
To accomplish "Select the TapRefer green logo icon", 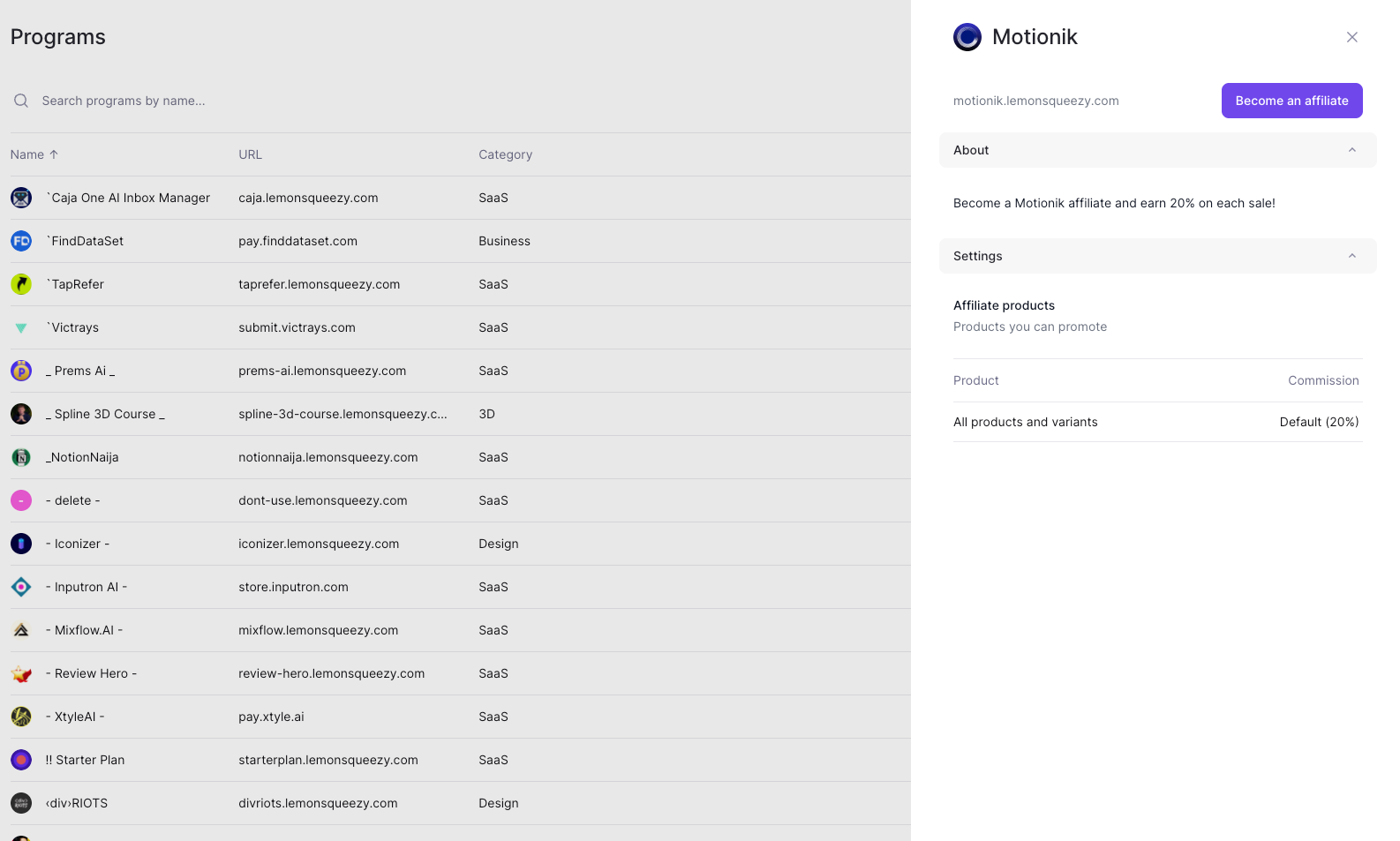I will click(21, 284).
